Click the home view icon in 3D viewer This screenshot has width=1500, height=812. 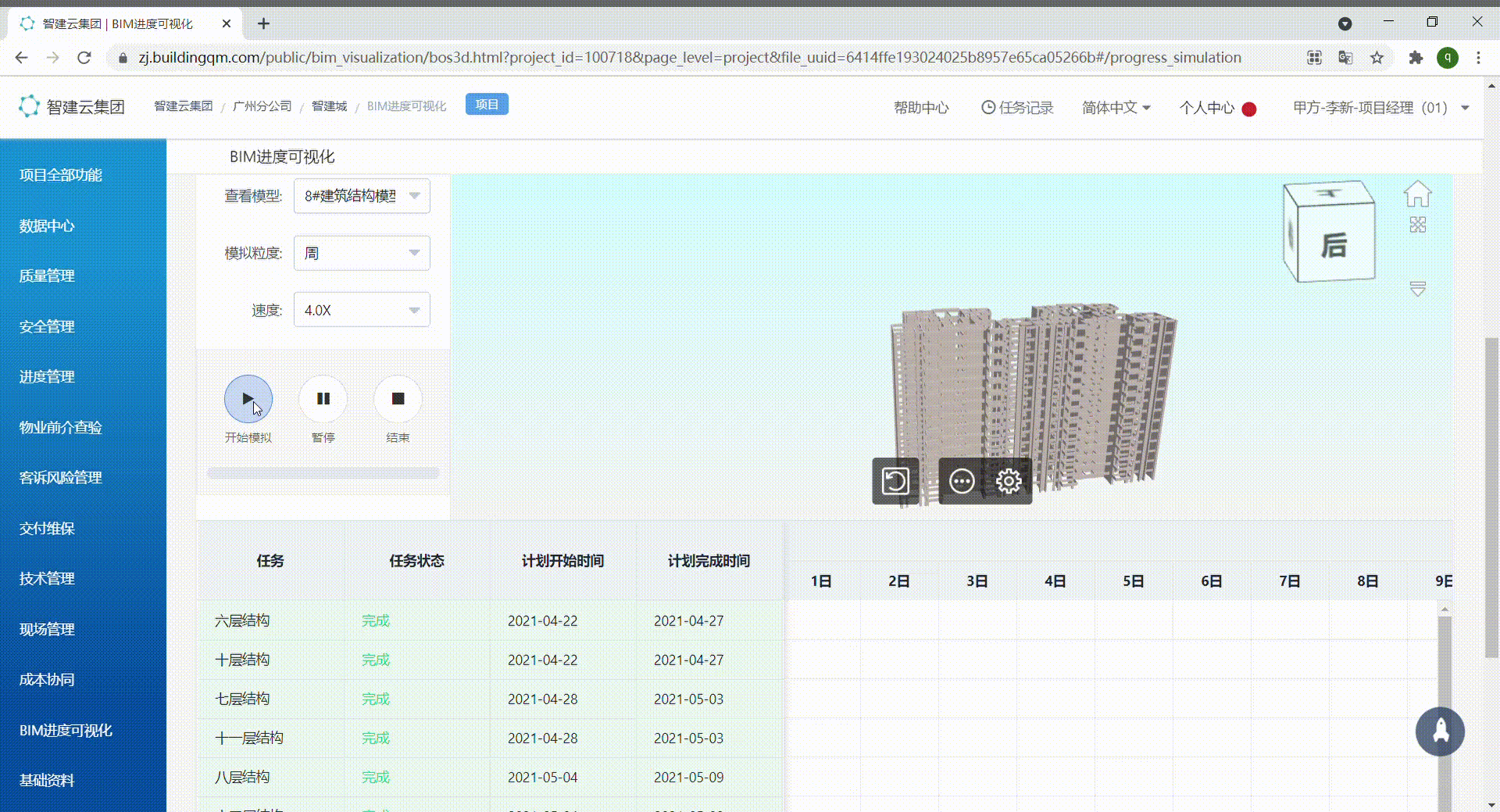tap(1419, 193)
